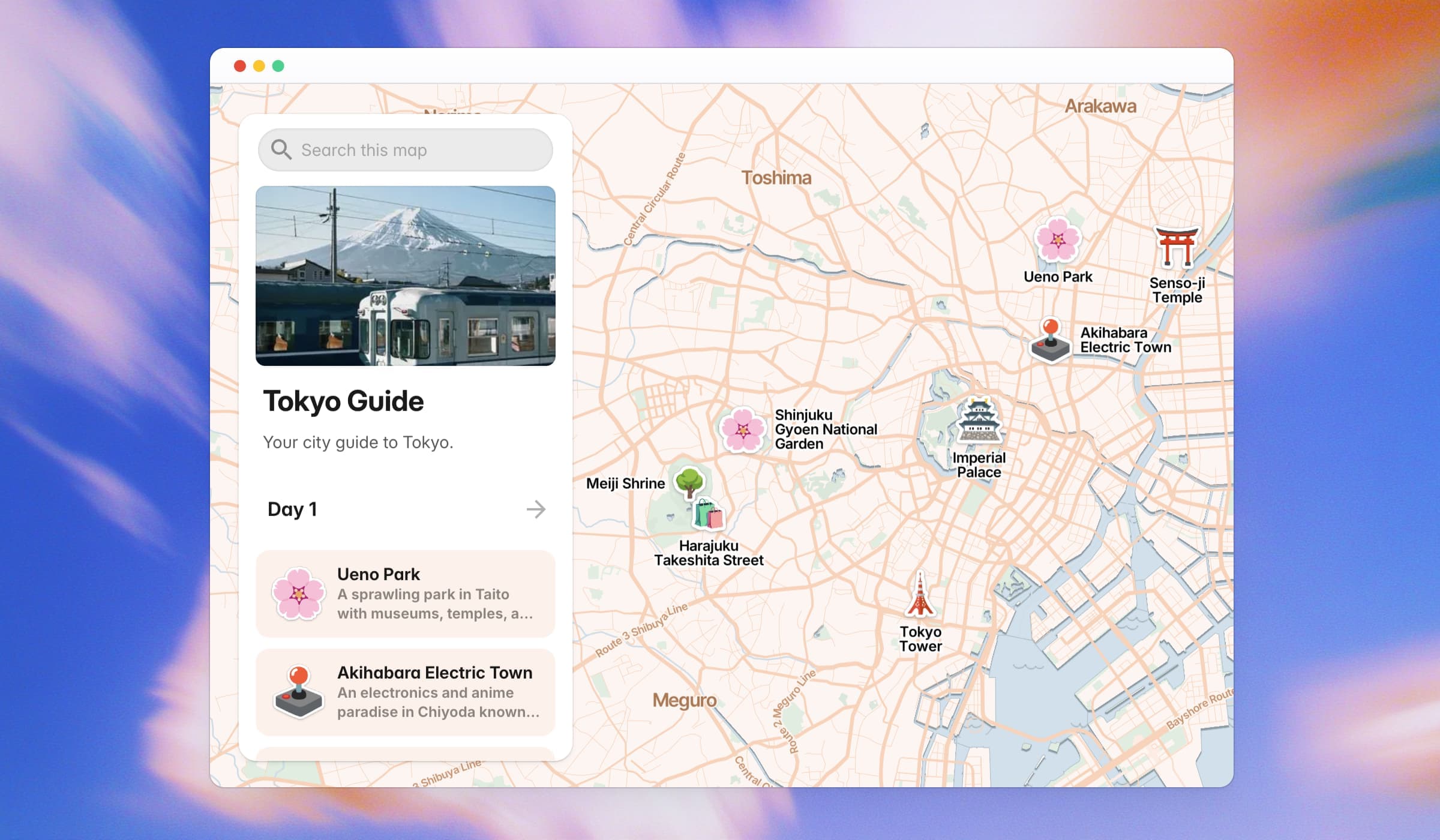
Task: Click the 'Akihabara Electric Town' map label
Action: [1126, 340]
